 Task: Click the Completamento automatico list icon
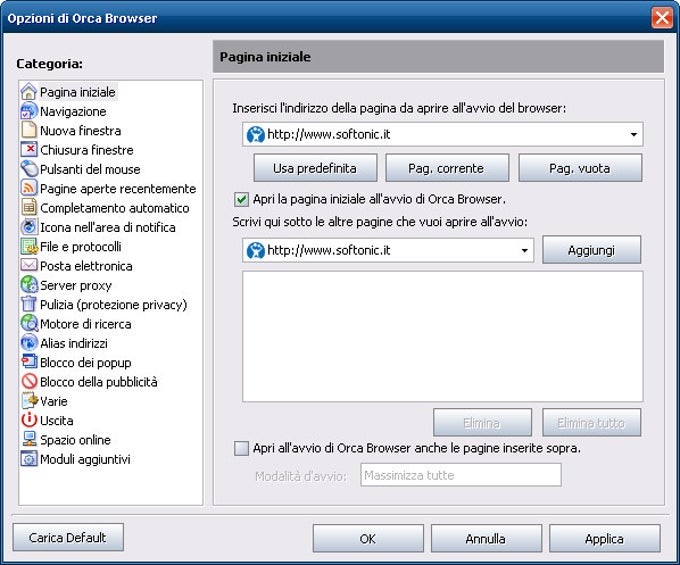click(x=29, y=207)
